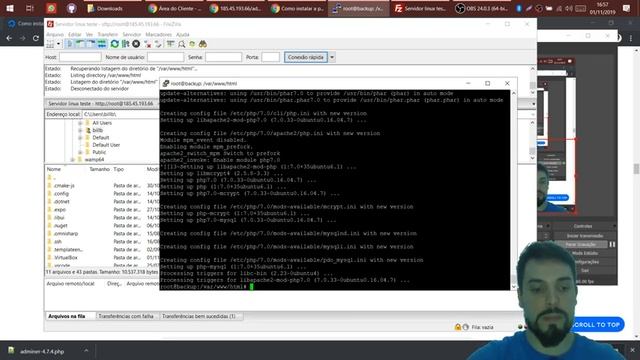Open the Conexão rápida history dropdown arrow
This screenshot has width=640, height=360.
(x=332, y=57)
